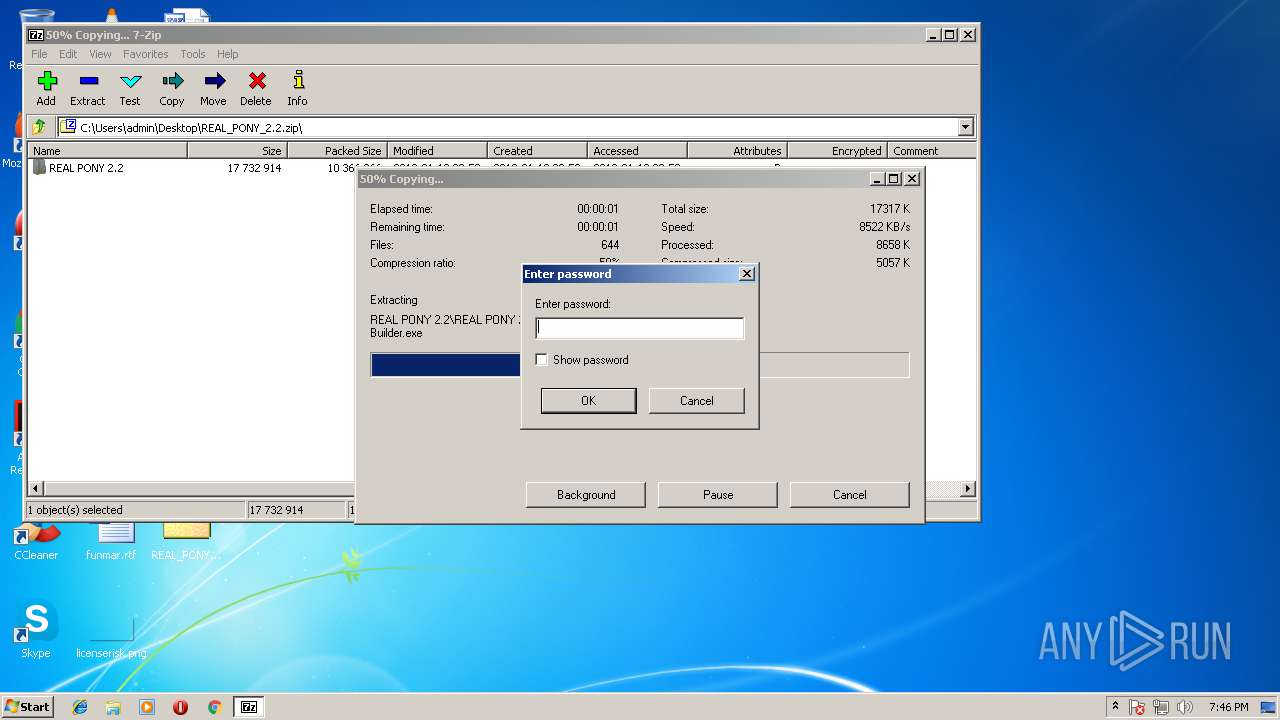Sort by Name column header
The width and height of the screenshot is (1280, 720).
[x=108, y=151]
